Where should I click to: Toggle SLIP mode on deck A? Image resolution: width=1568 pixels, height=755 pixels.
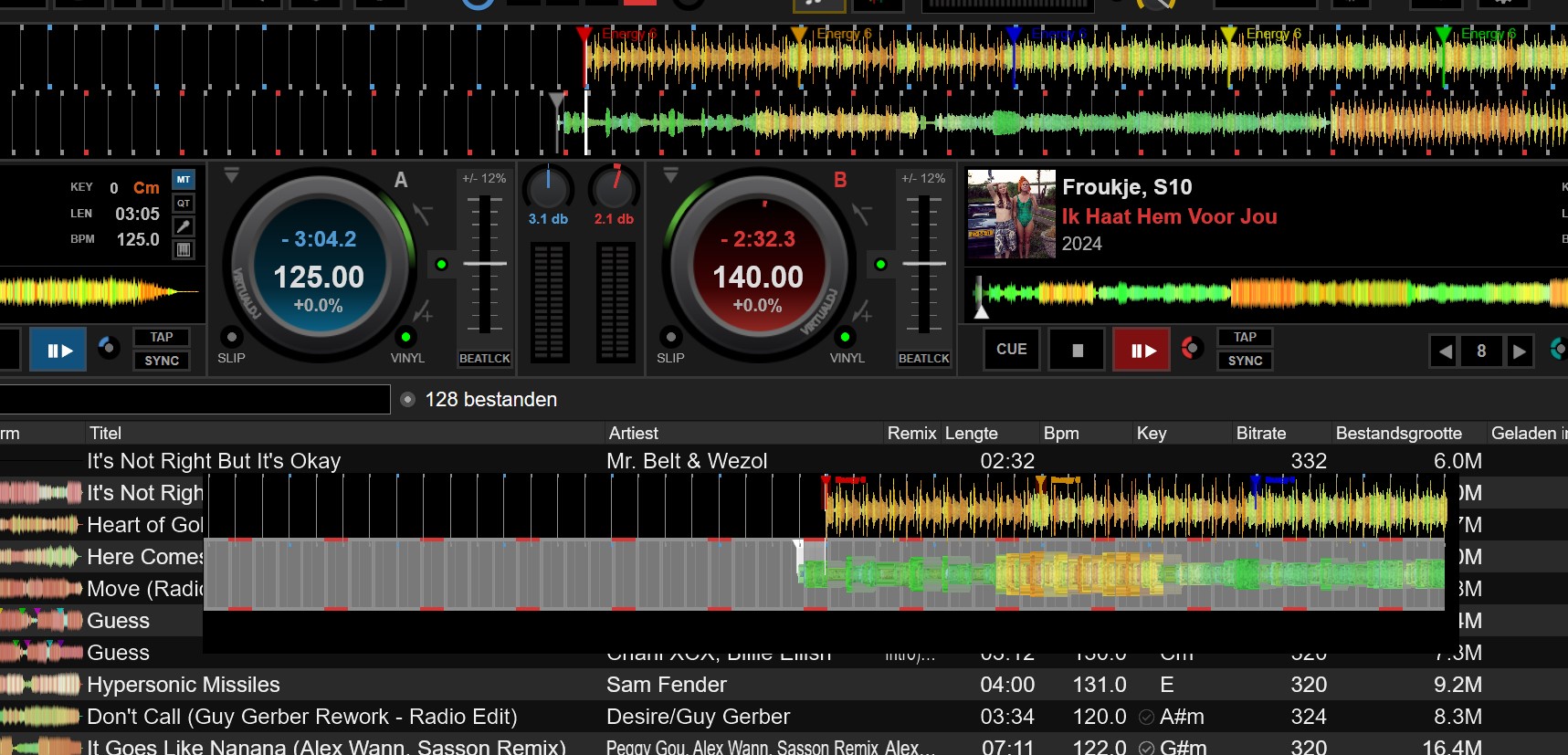pos(232,337)
